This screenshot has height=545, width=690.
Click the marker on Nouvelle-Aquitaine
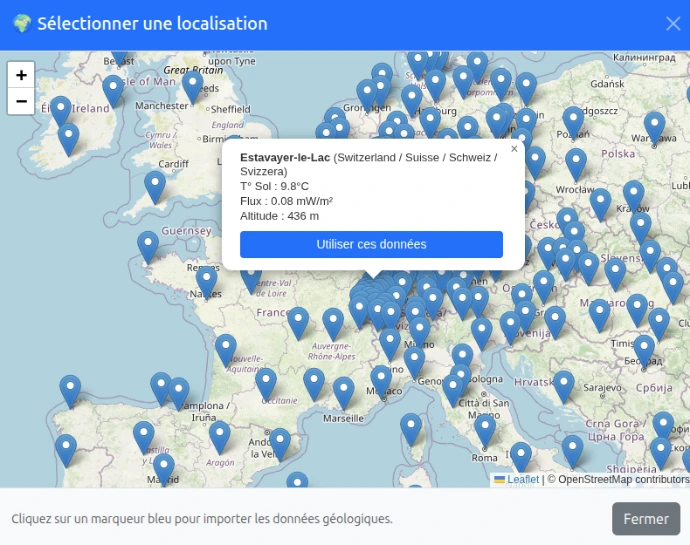226,349
